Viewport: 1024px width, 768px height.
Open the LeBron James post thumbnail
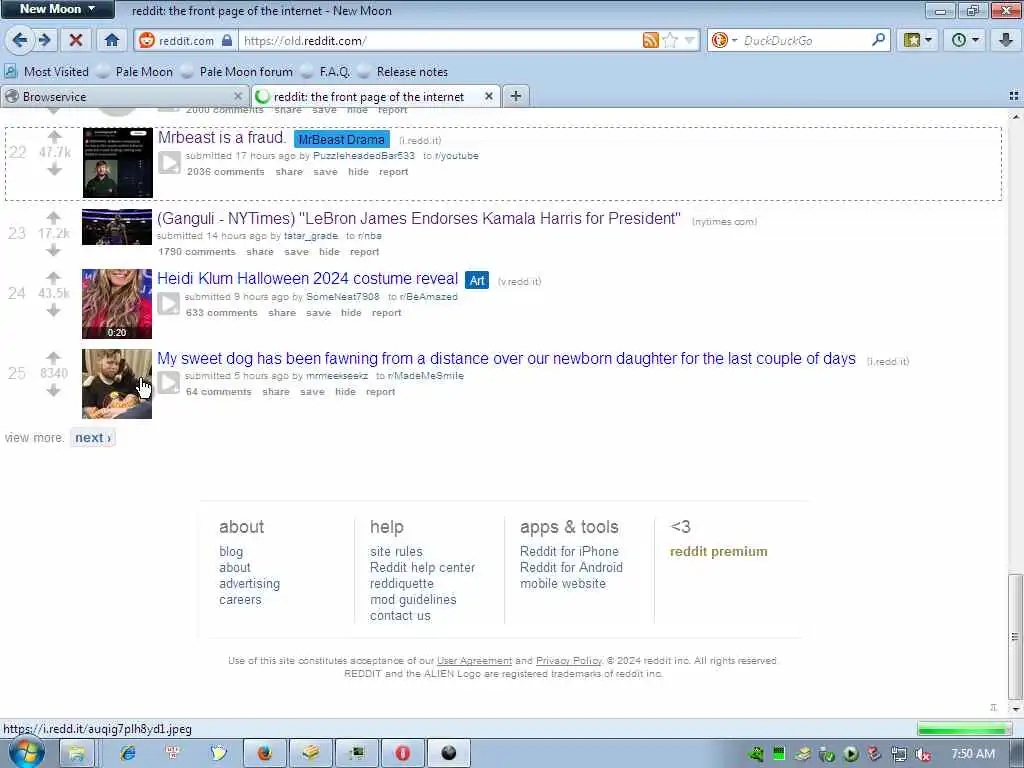117,227
